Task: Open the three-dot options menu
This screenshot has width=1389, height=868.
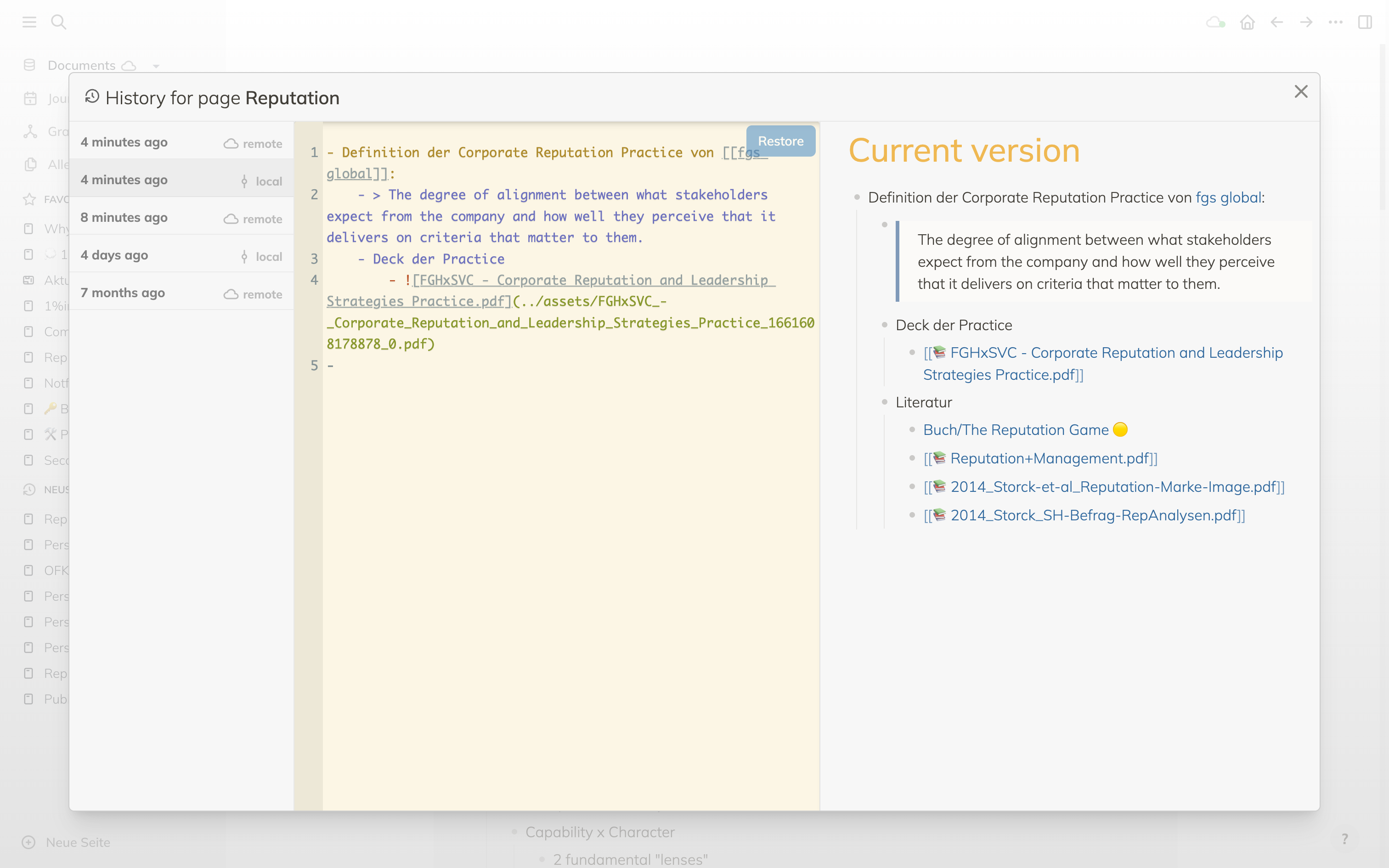Action: point(1336,23)
